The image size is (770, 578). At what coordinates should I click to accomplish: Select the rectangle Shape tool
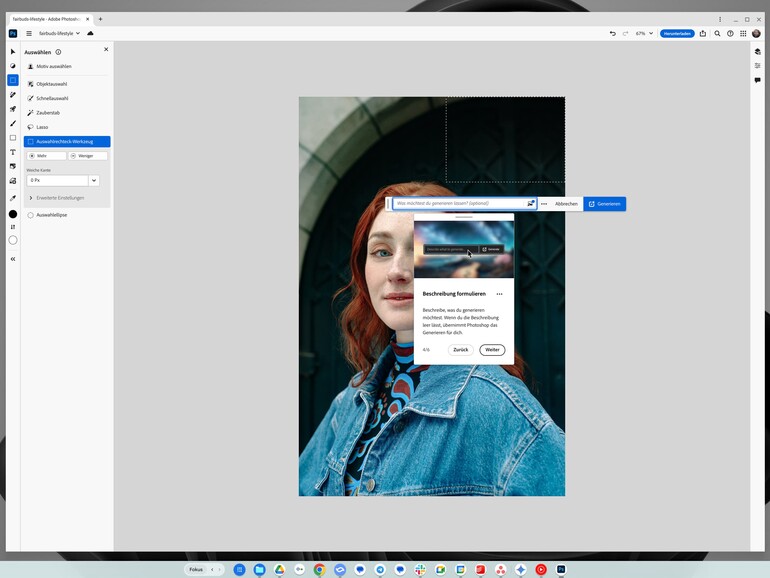[x=13, y=138]
